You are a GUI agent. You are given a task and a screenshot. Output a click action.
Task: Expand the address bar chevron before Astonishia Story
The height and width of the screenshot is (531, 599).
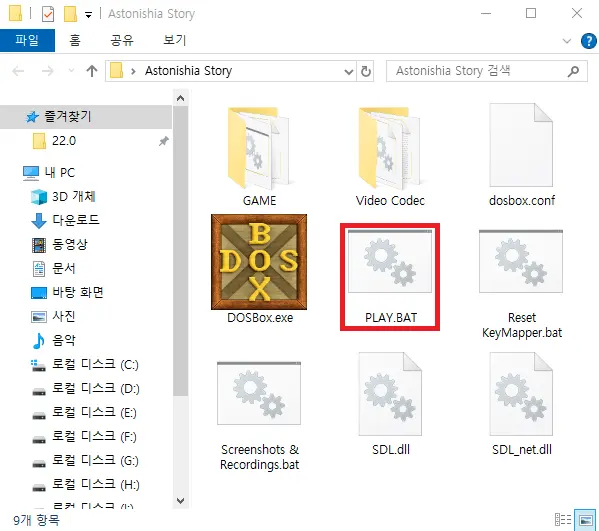click(133, 71)
